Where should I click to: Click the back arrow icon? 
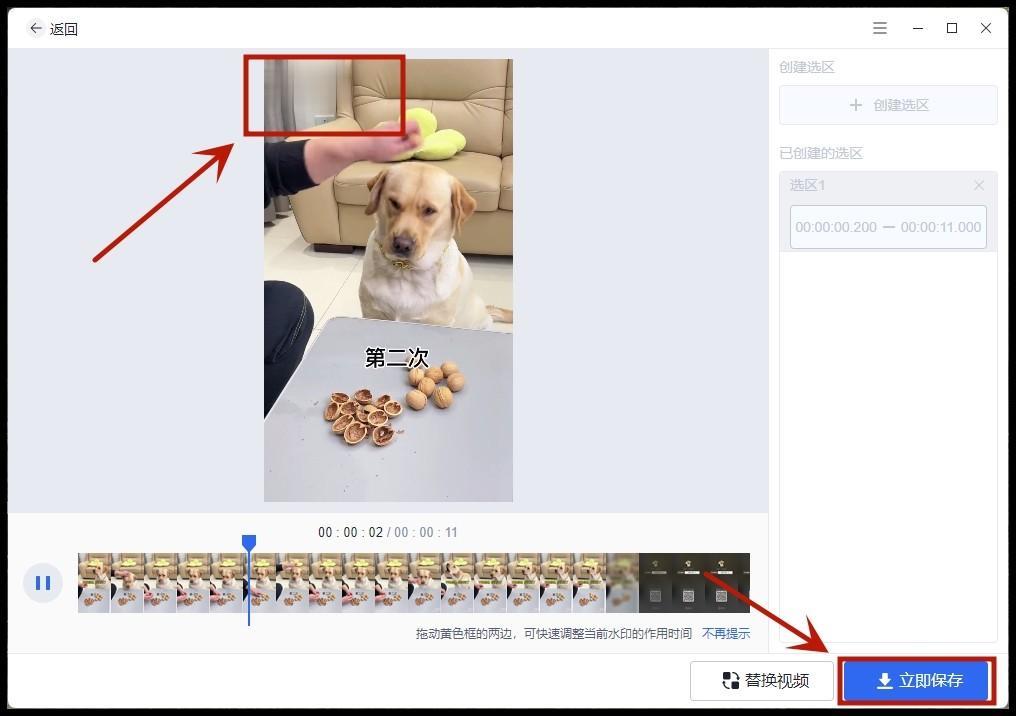click(36, 28)
